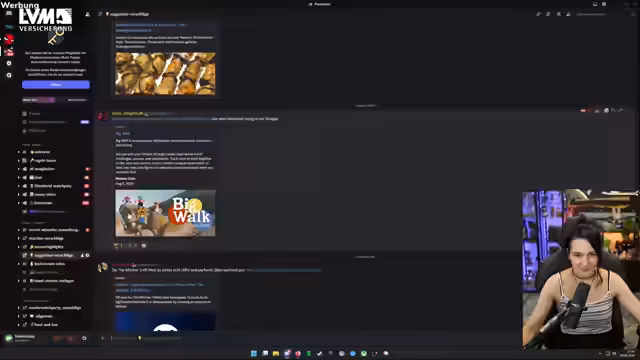Screen dimensions: 640x360
Task: Open Discord direct messages home icon
Action: tap(9, 13)
